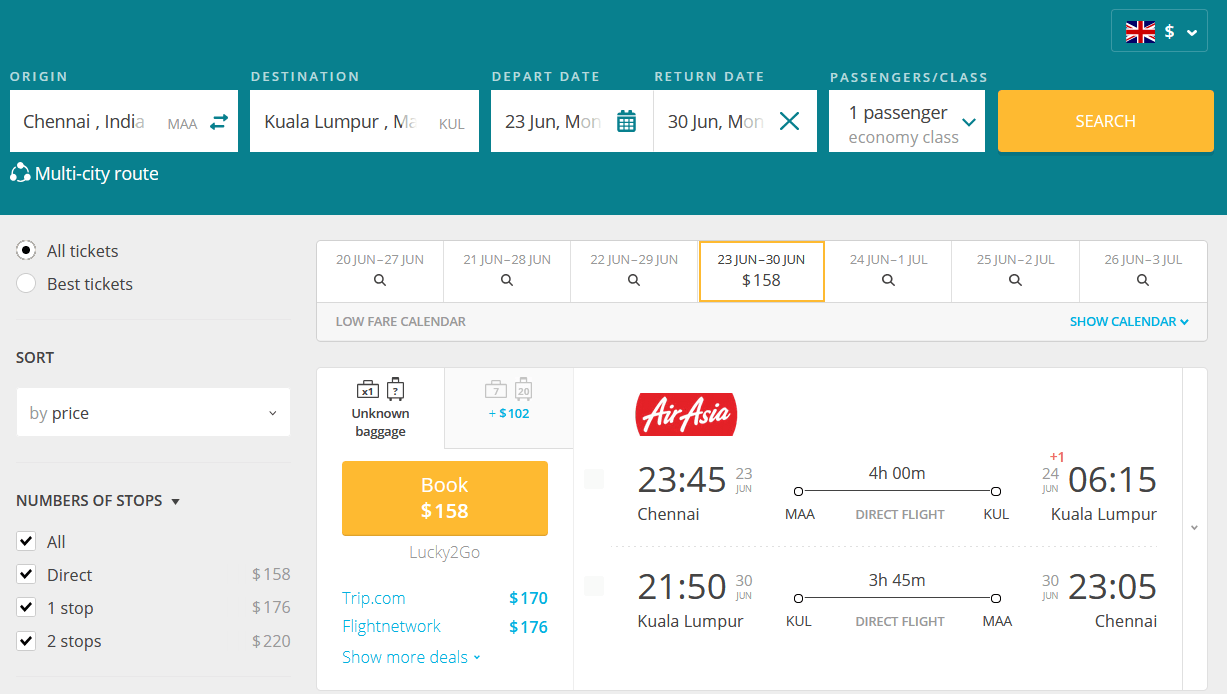Click the Lucky2Go agency name

[x=445, y=552]
